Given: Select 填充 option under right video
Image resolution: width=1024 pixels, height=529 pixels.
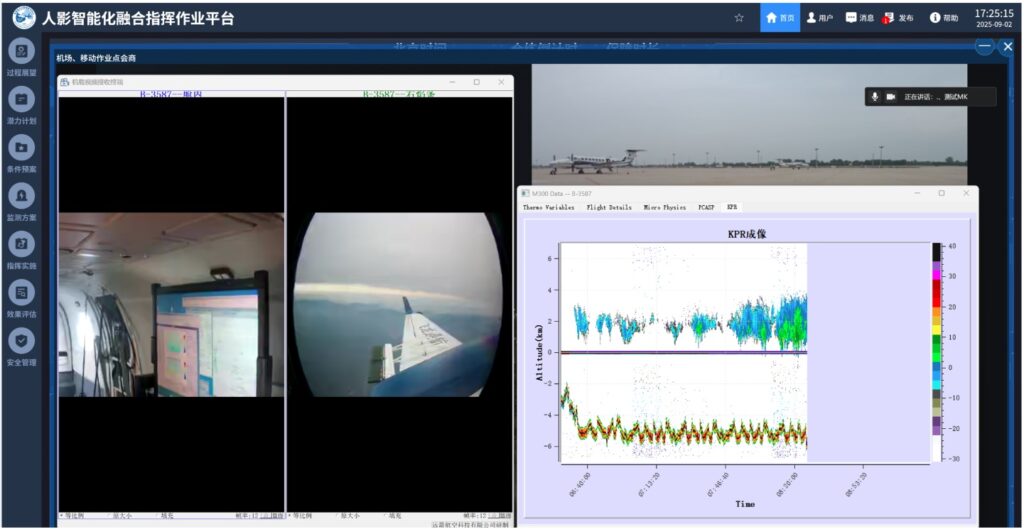Looking at the screenshot, I should click(x=392, y=516).
